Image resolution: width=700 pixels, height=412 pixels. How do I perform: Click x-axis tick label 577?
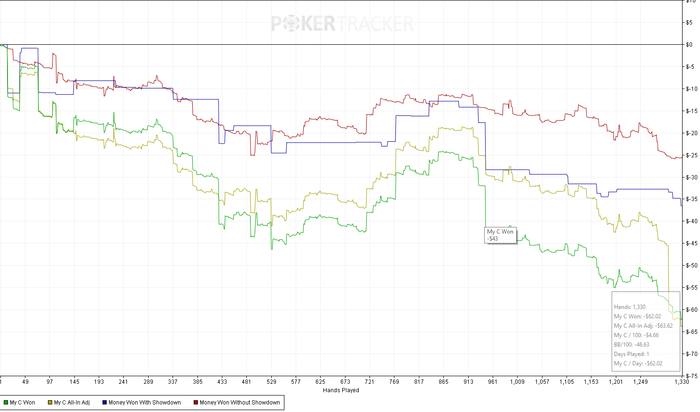click(x=296, y=382)
